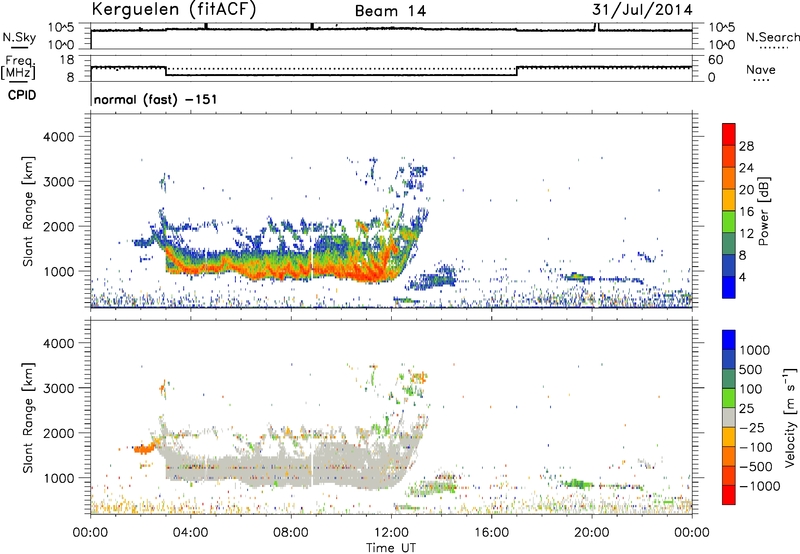Click the 'Kerguelen (fitACF)' title text
The width and height of the screenshot is (800, 554).
(173, 10)
